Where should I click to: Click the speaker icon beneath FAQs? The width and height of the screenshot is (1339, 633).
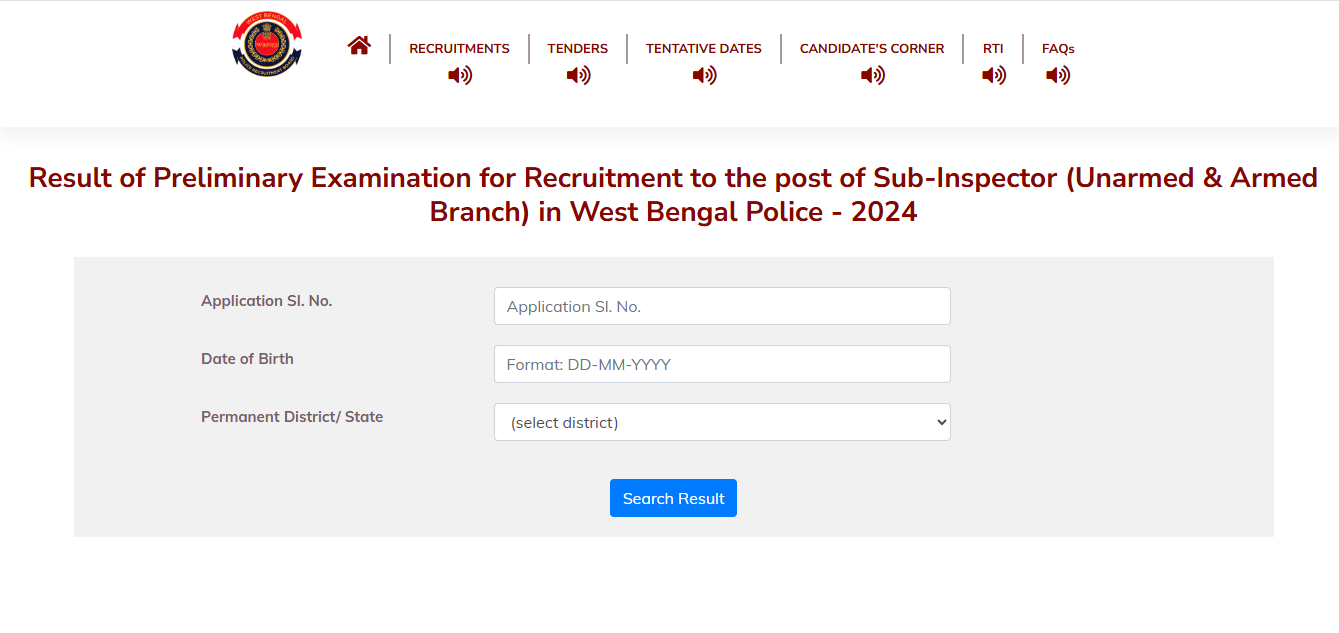point(1057,74)
